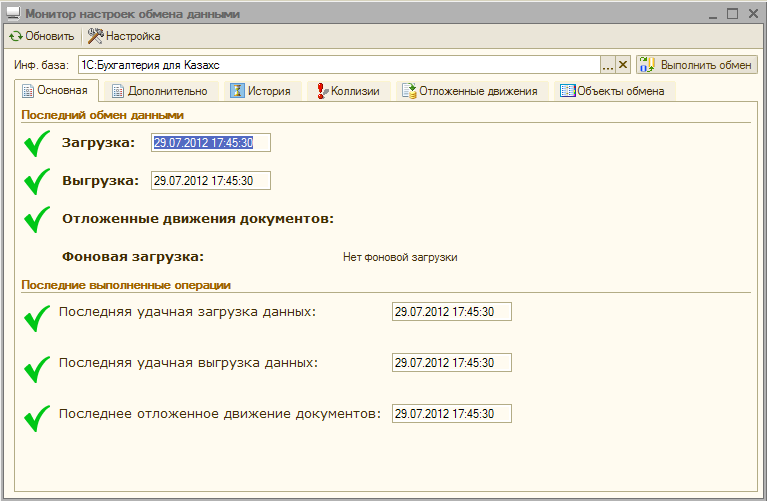
Task: Clear the Инф. база field with X
Action: [623, 65]
